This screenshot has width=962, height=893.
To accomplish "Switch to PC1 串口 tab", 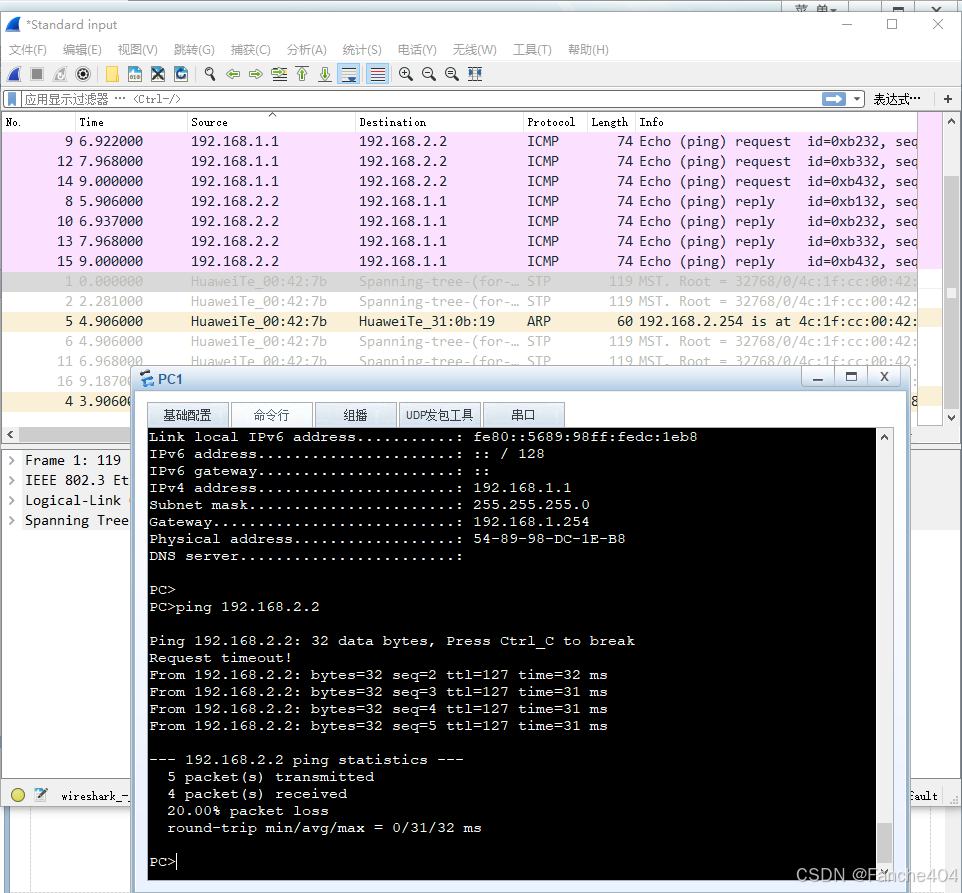I will point(523,415).
